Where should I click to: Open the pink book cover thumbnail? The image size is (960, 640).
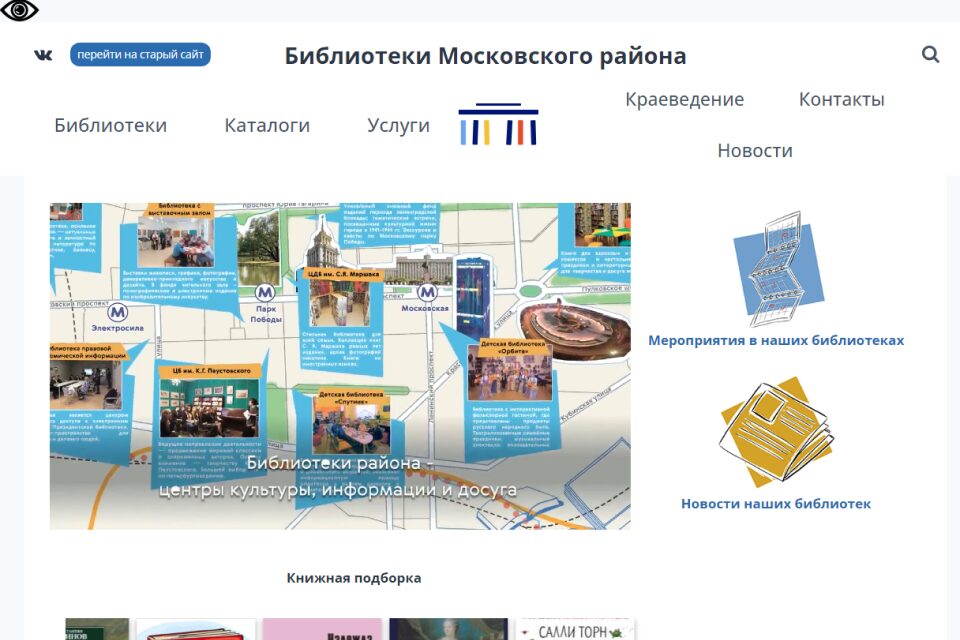[x=322, y=629]
